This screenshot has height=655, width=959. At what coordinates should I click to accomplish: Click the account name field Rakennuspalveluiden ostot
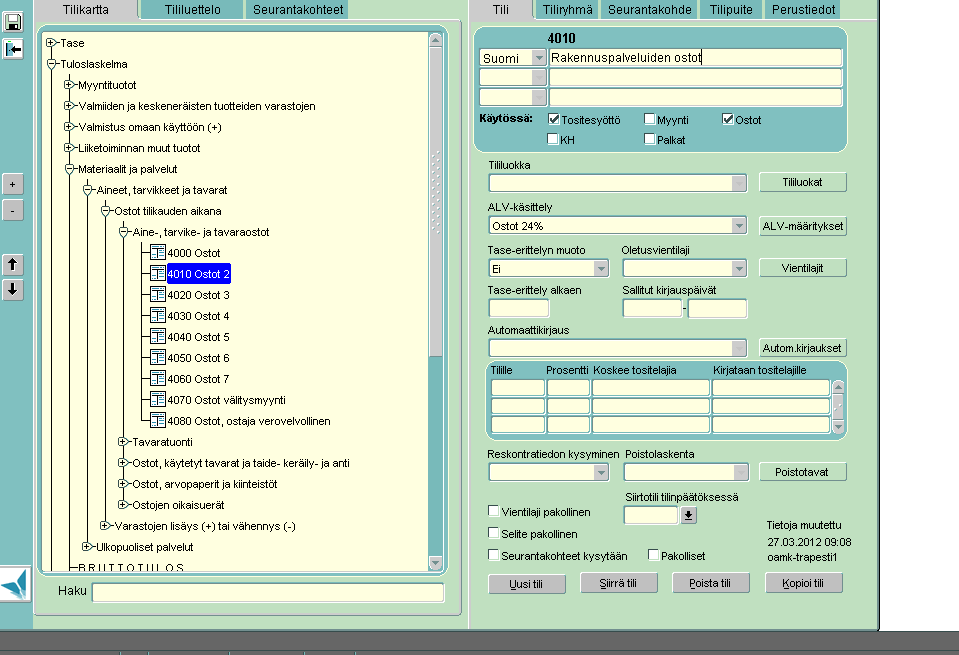pos(695,57)
